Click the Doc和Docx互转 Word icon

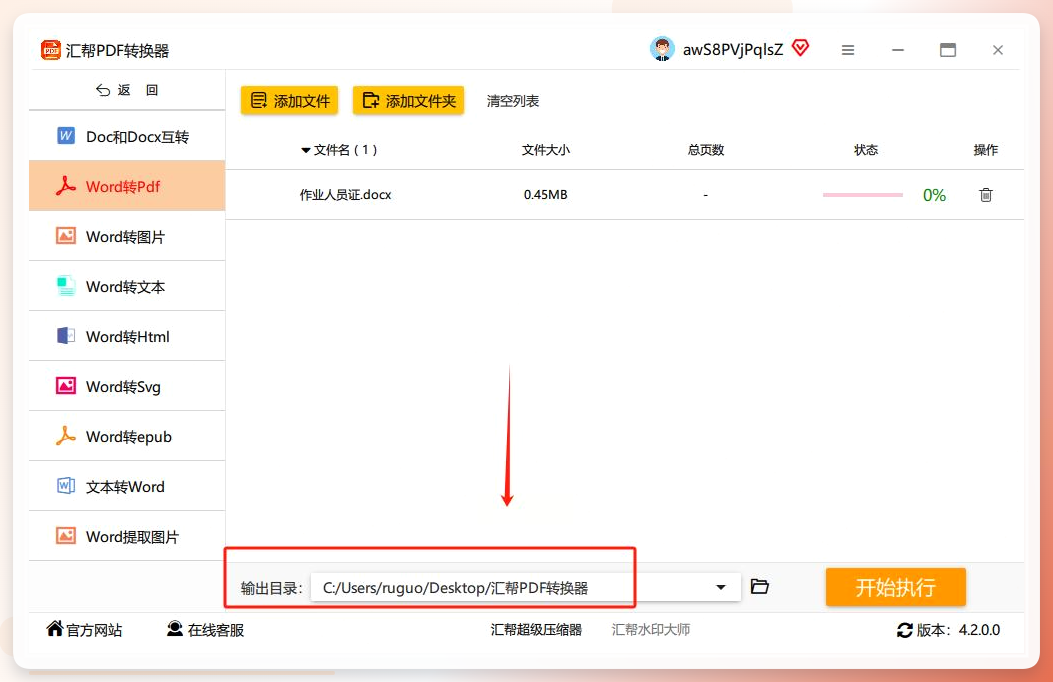pyautogui.click(x=66, y=136)
